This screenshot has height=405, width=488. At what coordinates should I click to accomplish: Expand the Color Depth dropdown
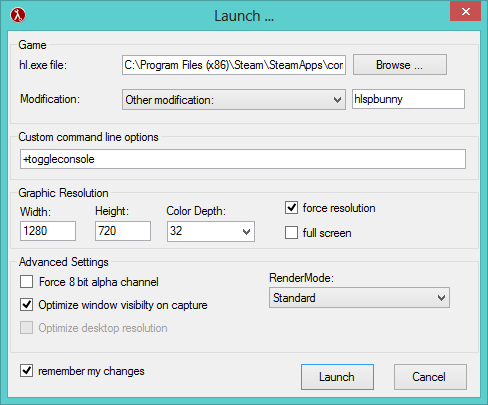[211, 231]
